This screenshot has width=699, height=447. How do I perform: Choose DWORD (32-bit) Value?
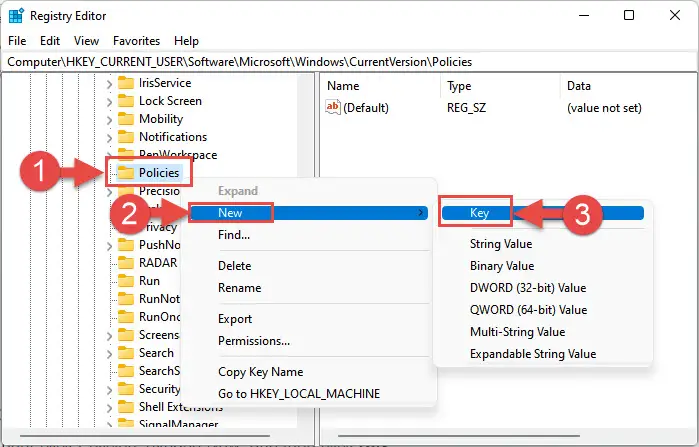[528, 288]
